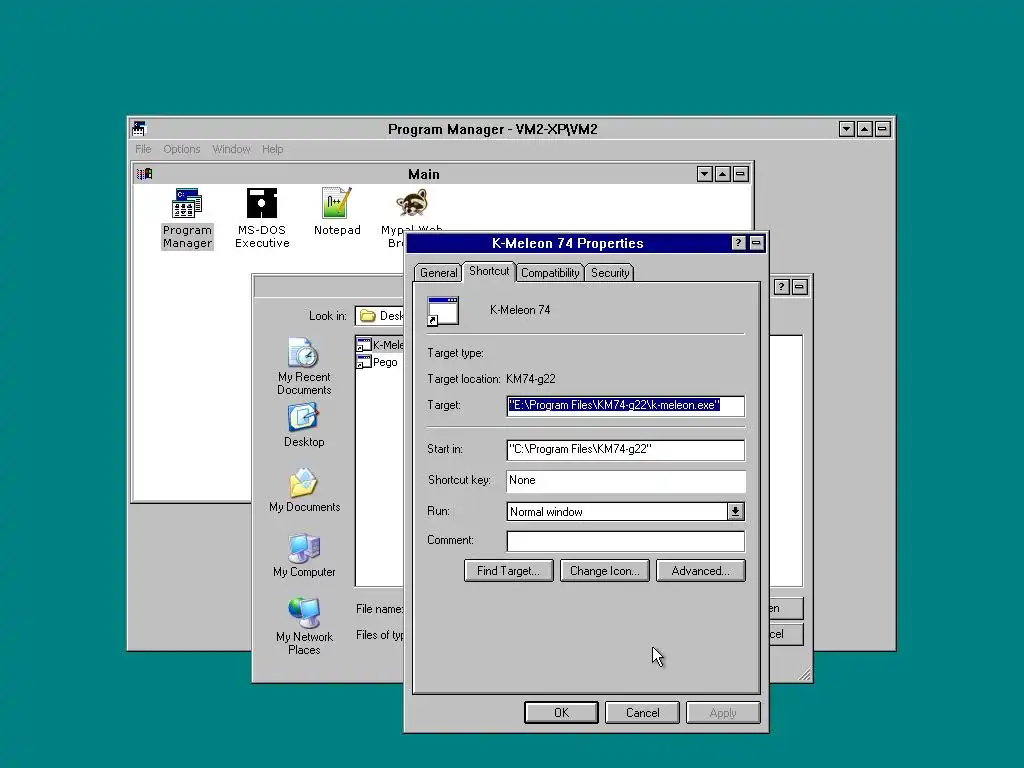Click the Program Manager scroll-down title button

[x=846, y=129]
